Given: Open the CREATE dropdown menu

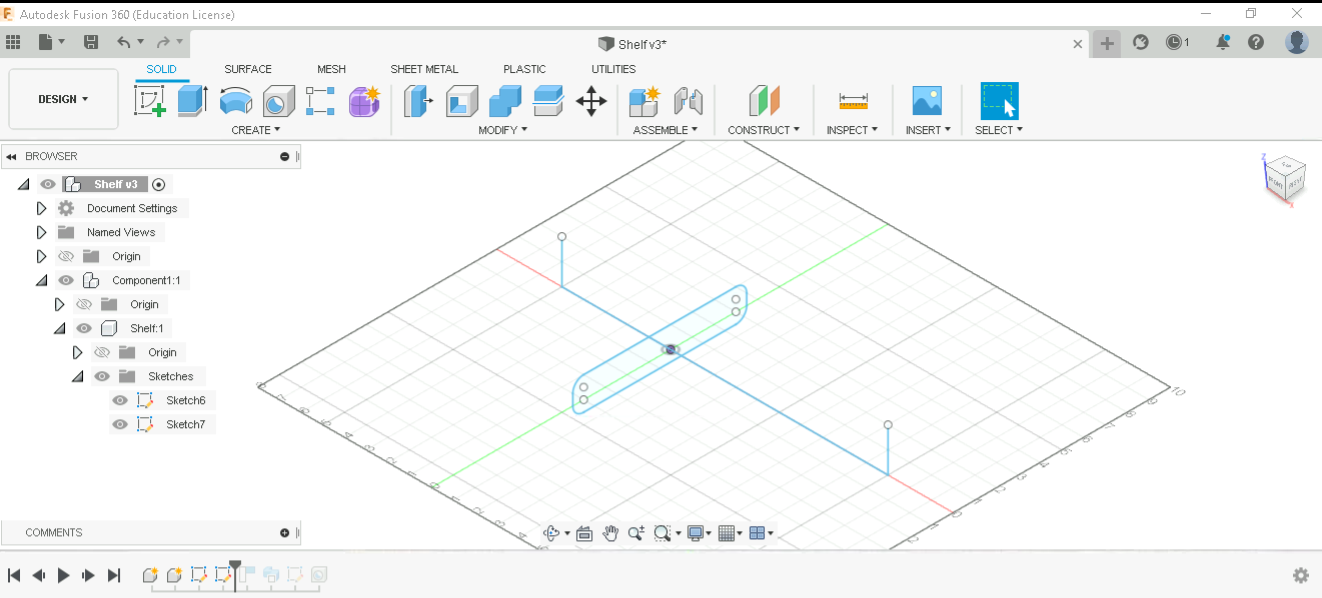Looking at the screenshot, I should 256,130.
